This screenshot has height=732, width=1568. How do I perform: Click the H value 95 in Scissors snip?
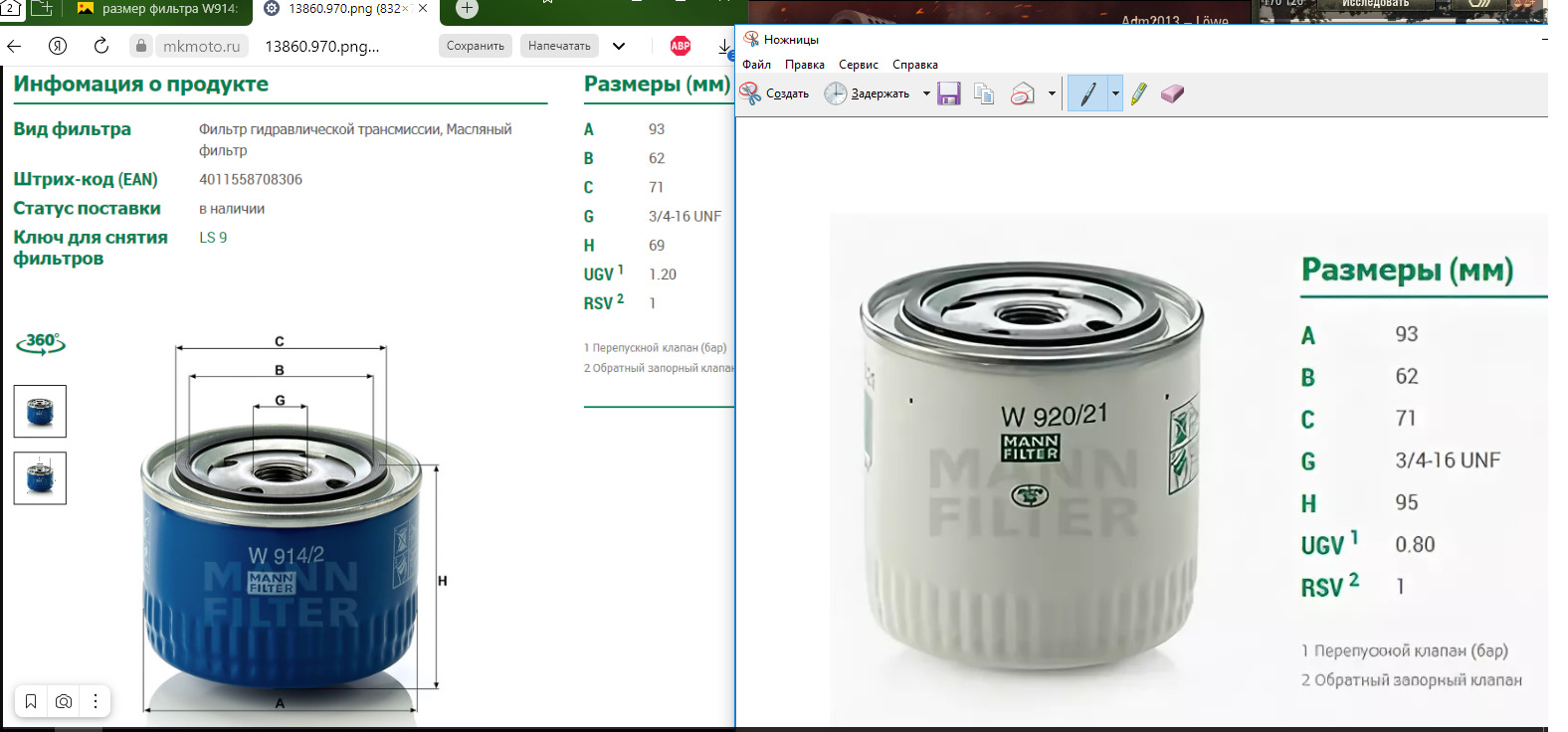pos(1406,502)
